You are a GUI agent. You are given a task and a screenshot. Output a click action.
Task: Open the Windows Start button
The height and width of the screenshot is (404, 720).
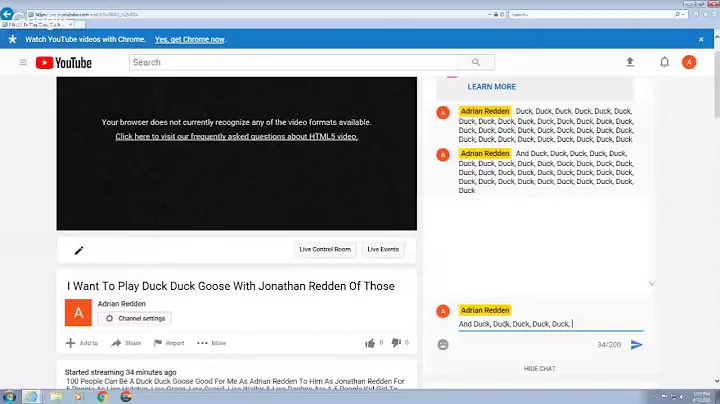pyautogui.click(x=9, y=397)
